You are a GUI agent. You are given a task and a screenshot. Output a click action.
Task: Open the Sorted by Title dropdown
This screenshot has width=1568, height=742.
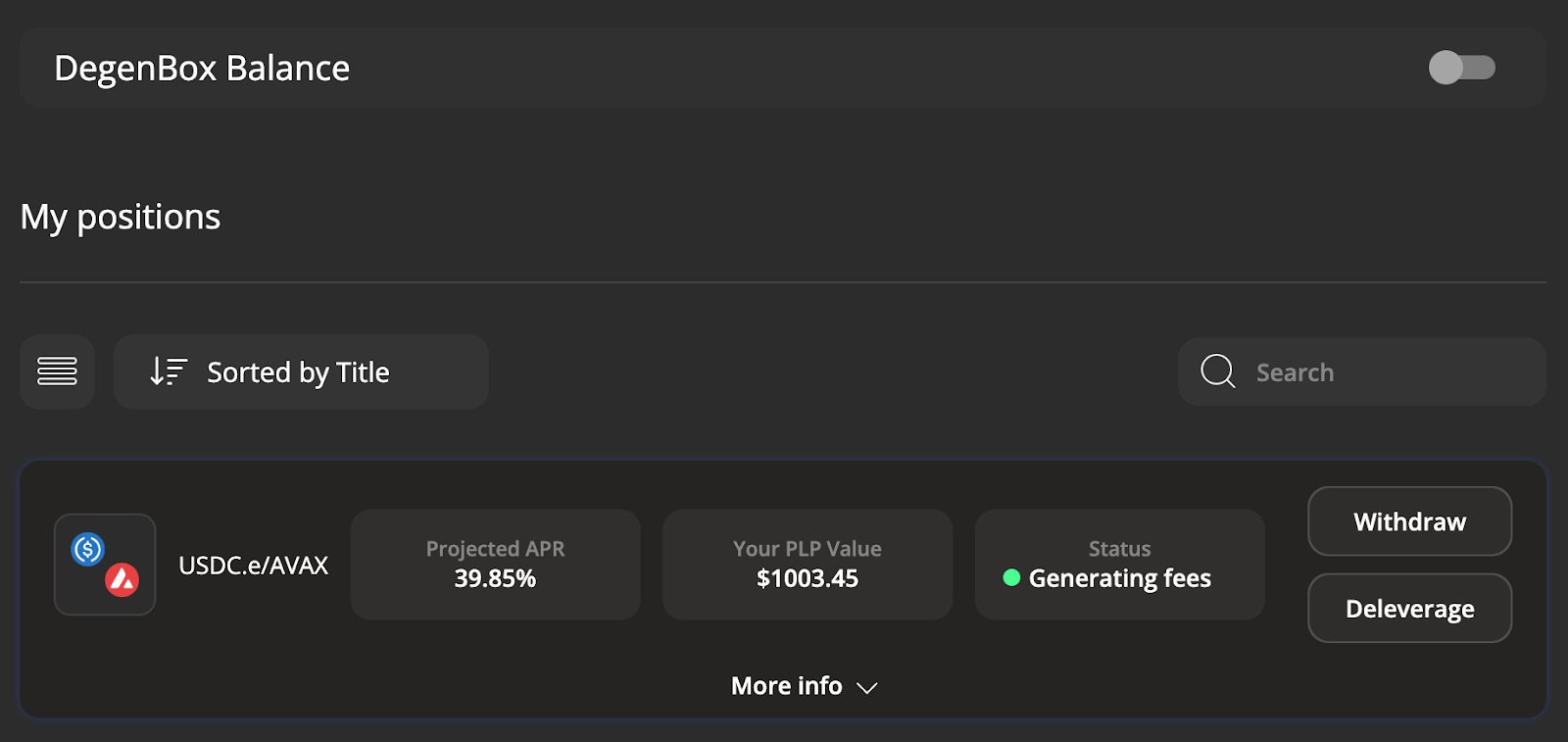[299, 372]
